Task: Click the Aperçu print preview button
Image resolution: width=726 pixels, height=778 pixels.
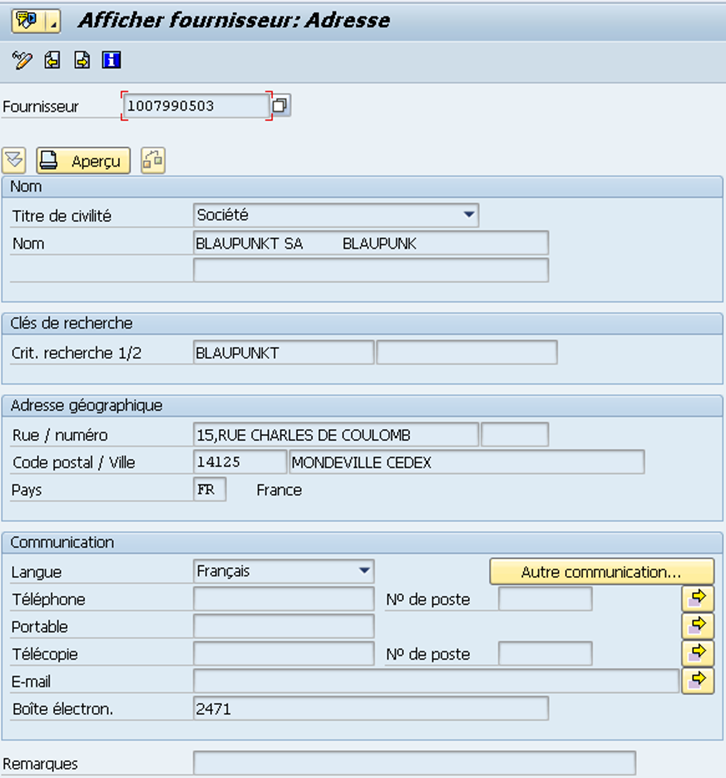Action: (83, 160)
